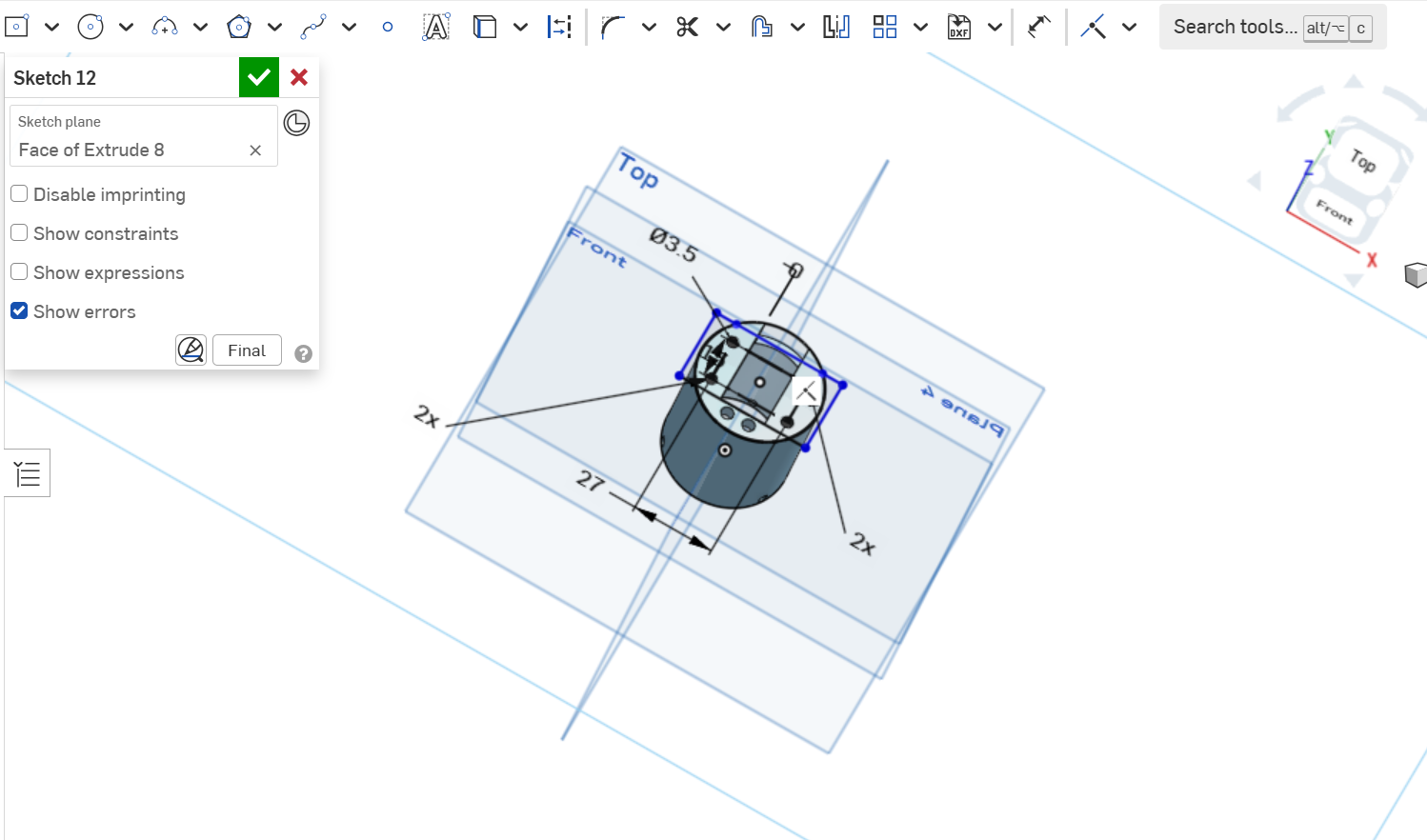Select the mirror tool
The image size is (1427, 840).
(x=835, y=27)
